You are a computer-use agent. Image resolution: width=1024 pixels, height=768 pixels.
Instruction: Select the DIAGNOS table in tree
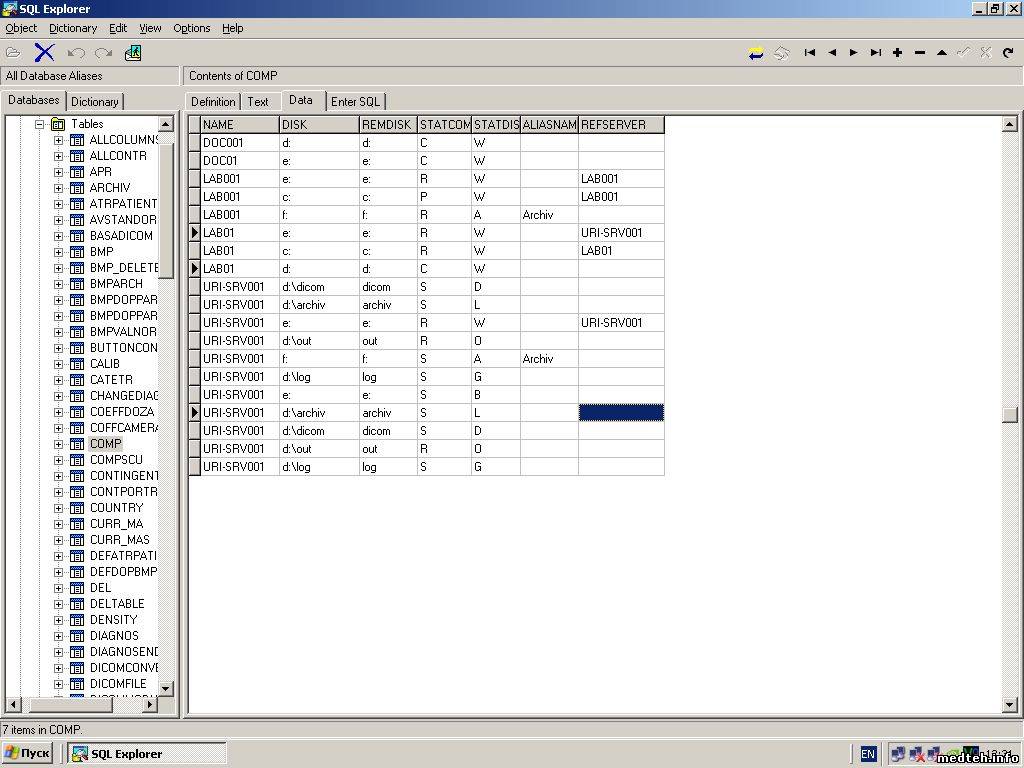pyautogui.click(x=114, y=636)
